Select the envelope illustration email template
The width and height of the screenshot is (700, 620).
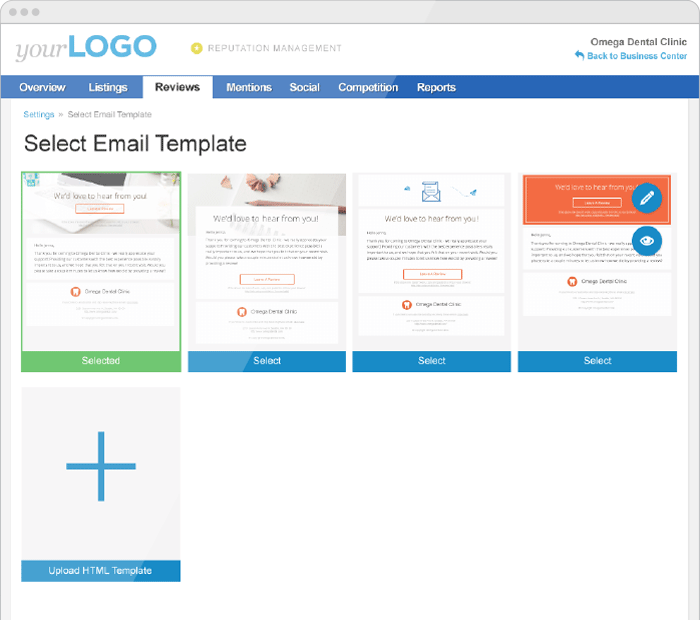[x=432, y=361]
